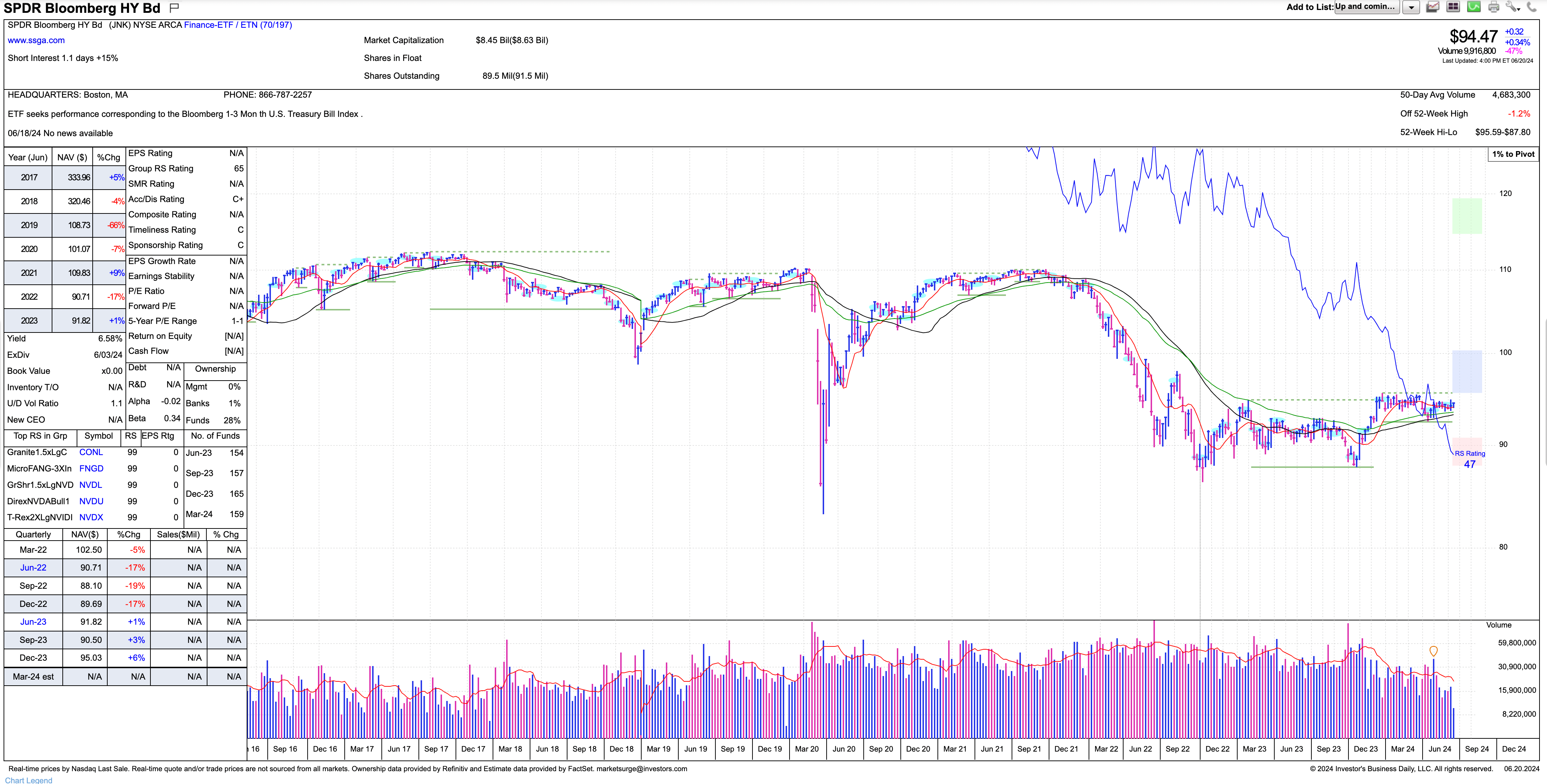Open the line chart view icon

1433,7
